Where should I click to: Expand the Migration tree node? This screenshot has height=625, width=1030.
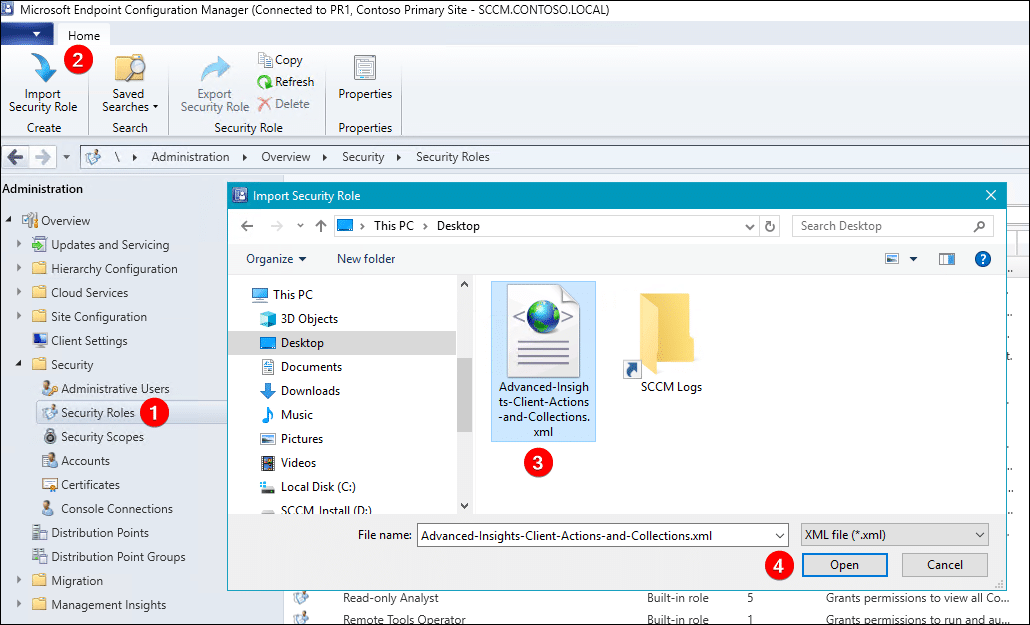18,581
